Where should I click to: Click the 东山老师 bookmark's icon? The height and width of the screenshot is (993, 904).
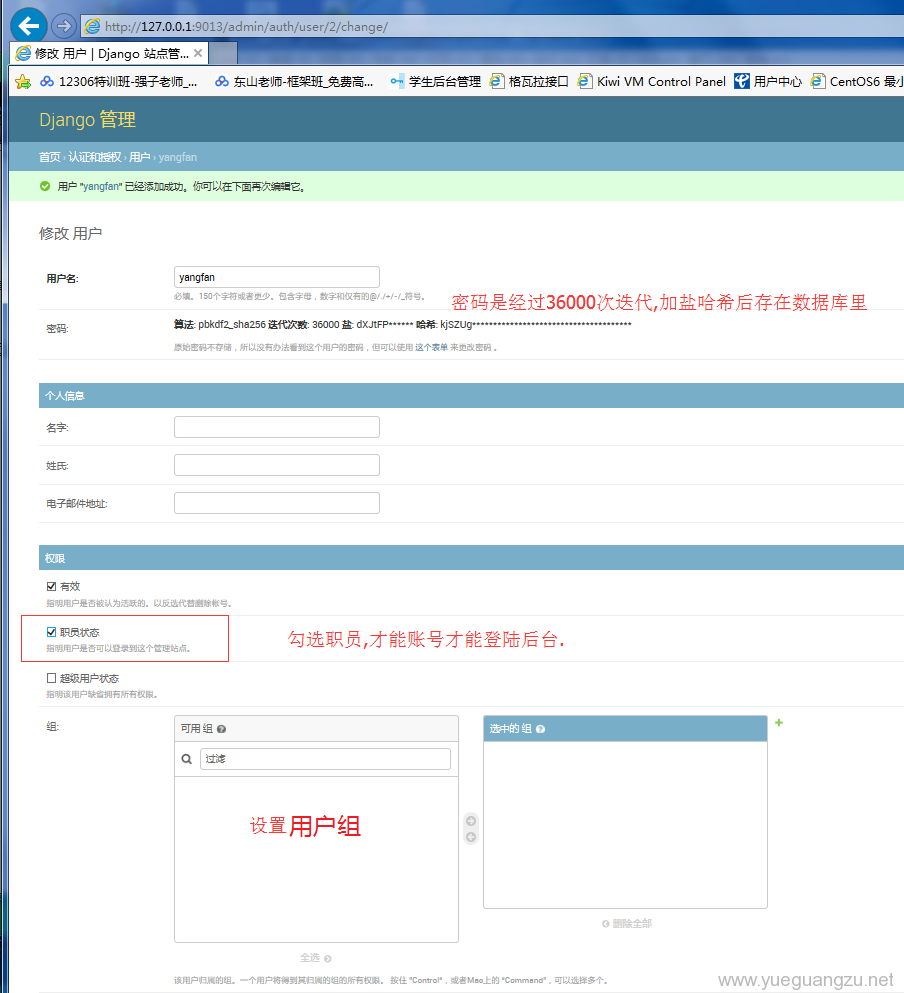point(222,81)
